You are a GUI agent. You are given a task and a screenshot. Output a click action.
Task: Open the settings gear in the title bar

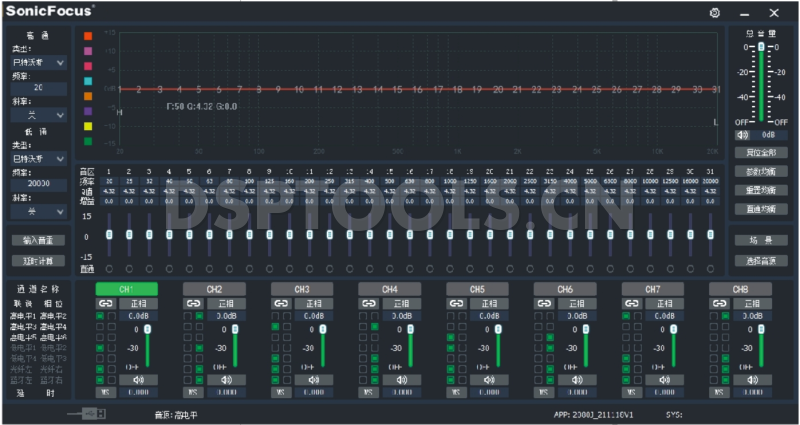(x=715, y=13)
